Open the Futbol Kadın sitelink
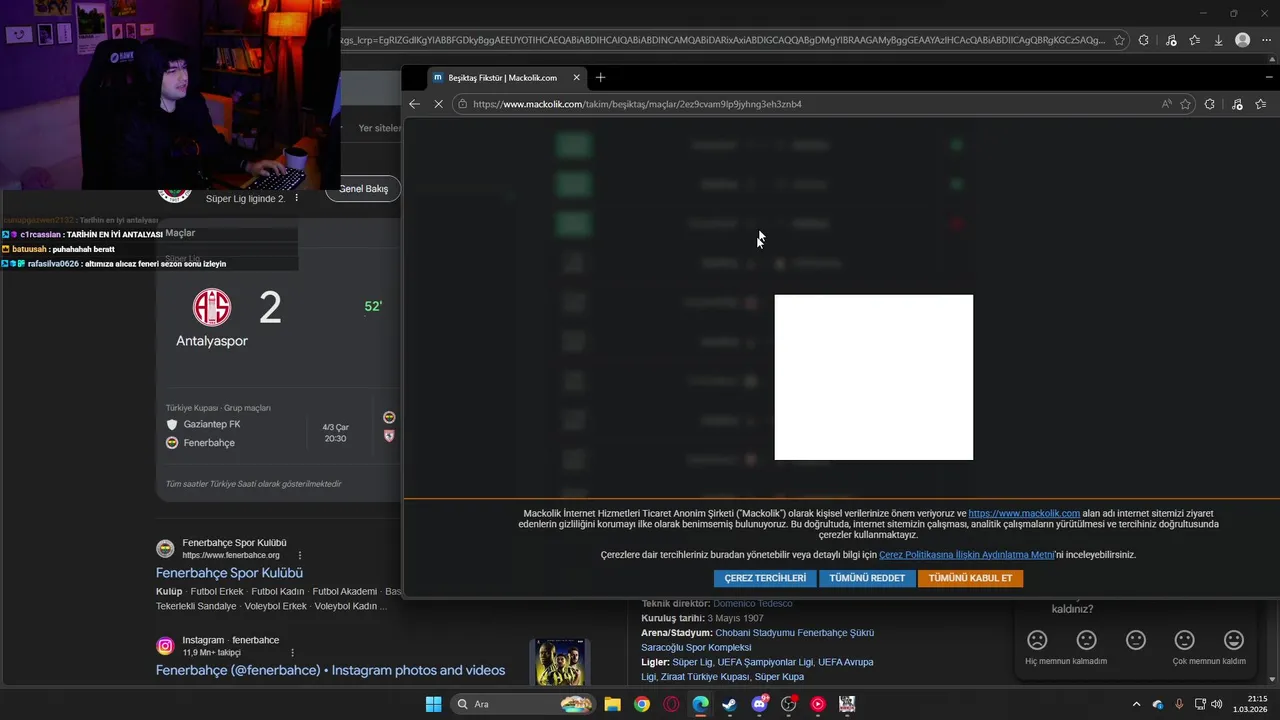1280x720 pixels. tap(279, 591)
